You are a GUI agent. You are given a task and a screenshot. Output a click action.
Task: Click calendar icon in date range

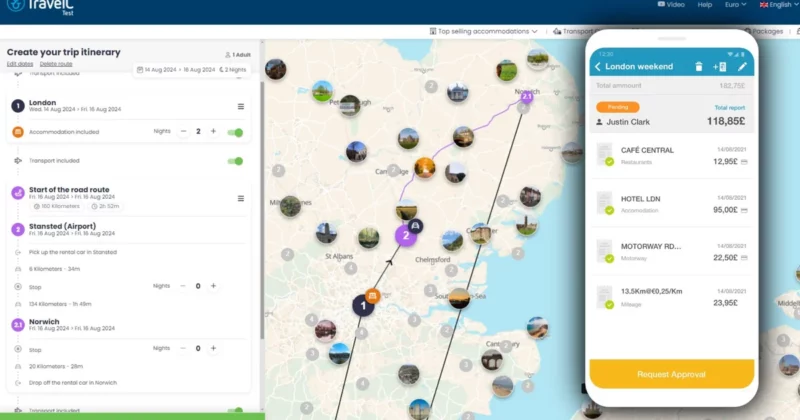pos(140,70)
